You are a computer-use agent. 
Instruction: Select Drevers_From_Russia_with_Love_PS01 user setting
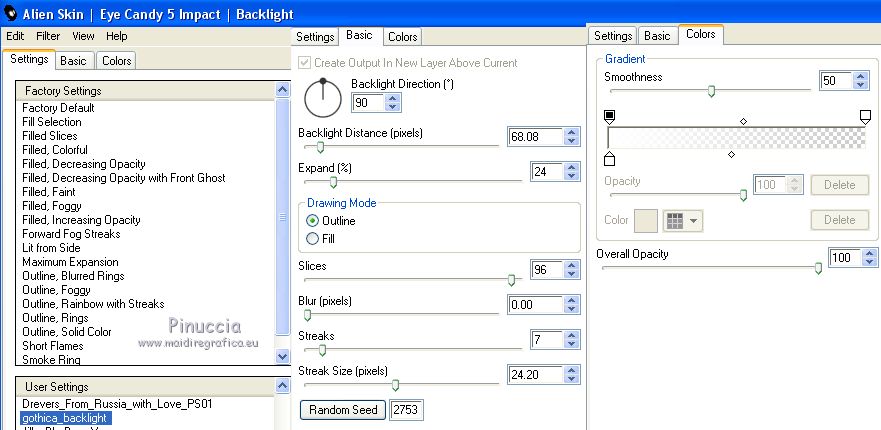coord(117,404)
